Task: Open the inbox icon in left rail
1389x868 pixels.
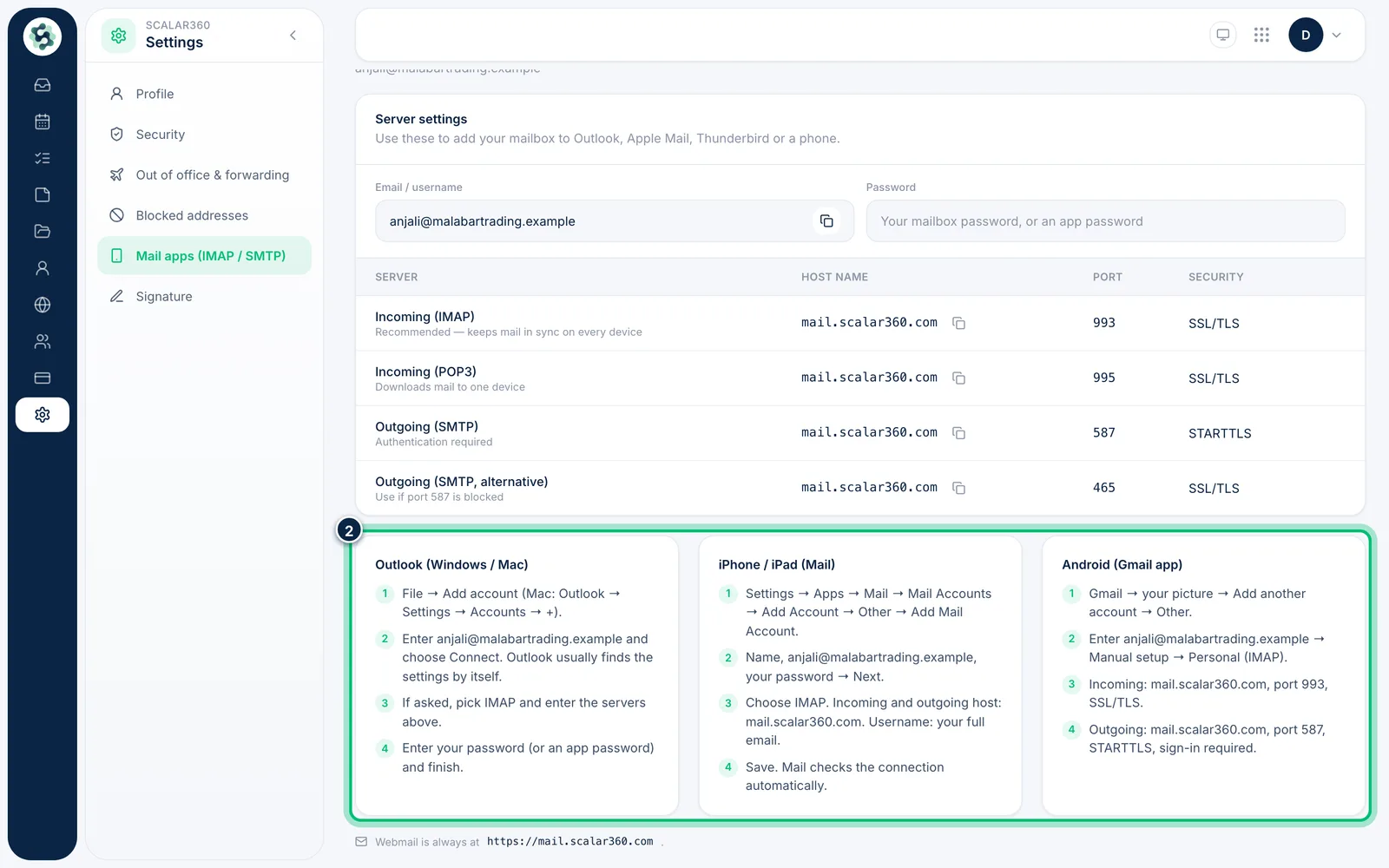Action: coord(42,85)
